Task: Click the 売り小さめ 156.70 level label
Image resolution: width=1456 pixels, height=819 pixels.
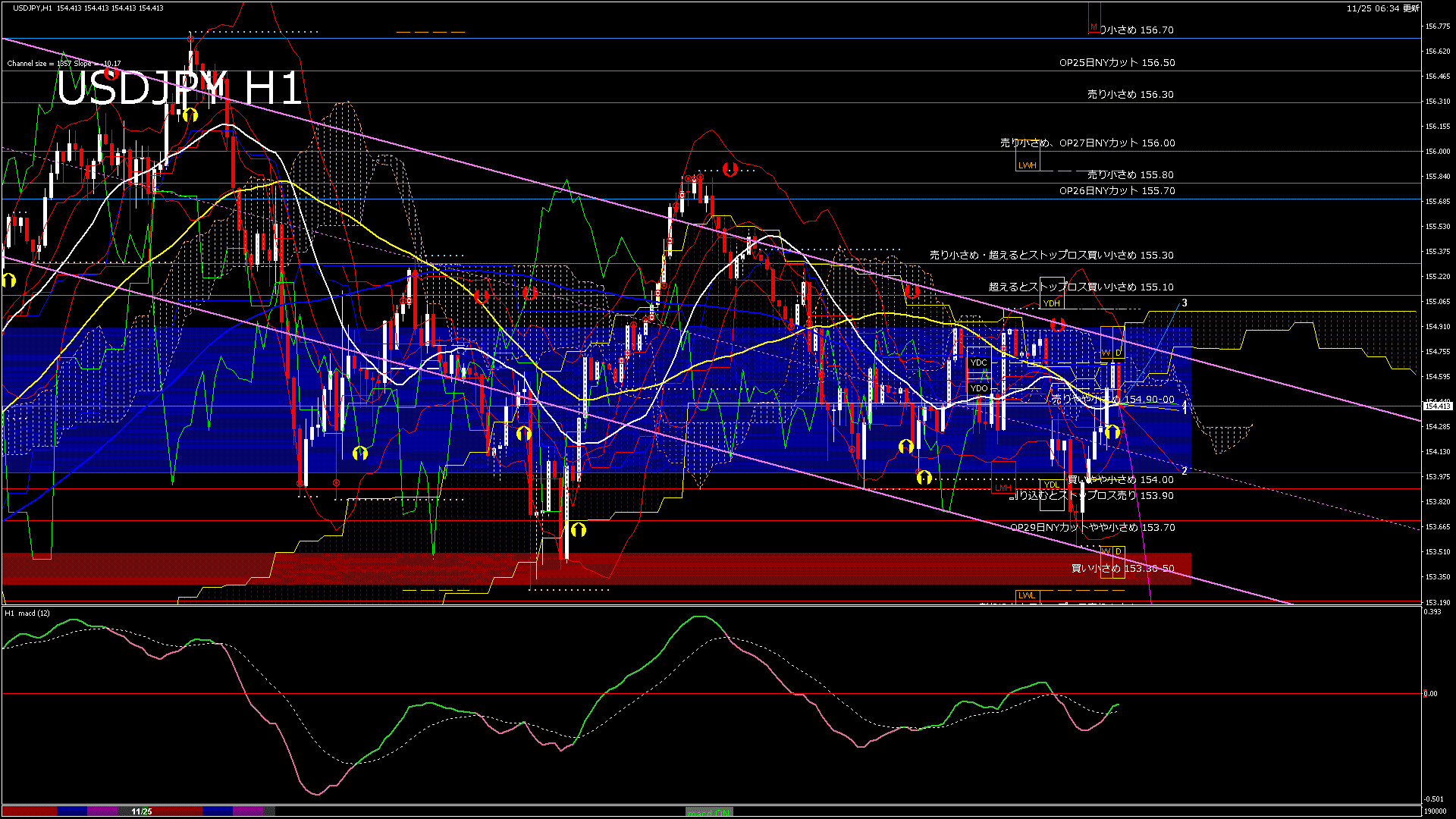Action: point(1136,30)
